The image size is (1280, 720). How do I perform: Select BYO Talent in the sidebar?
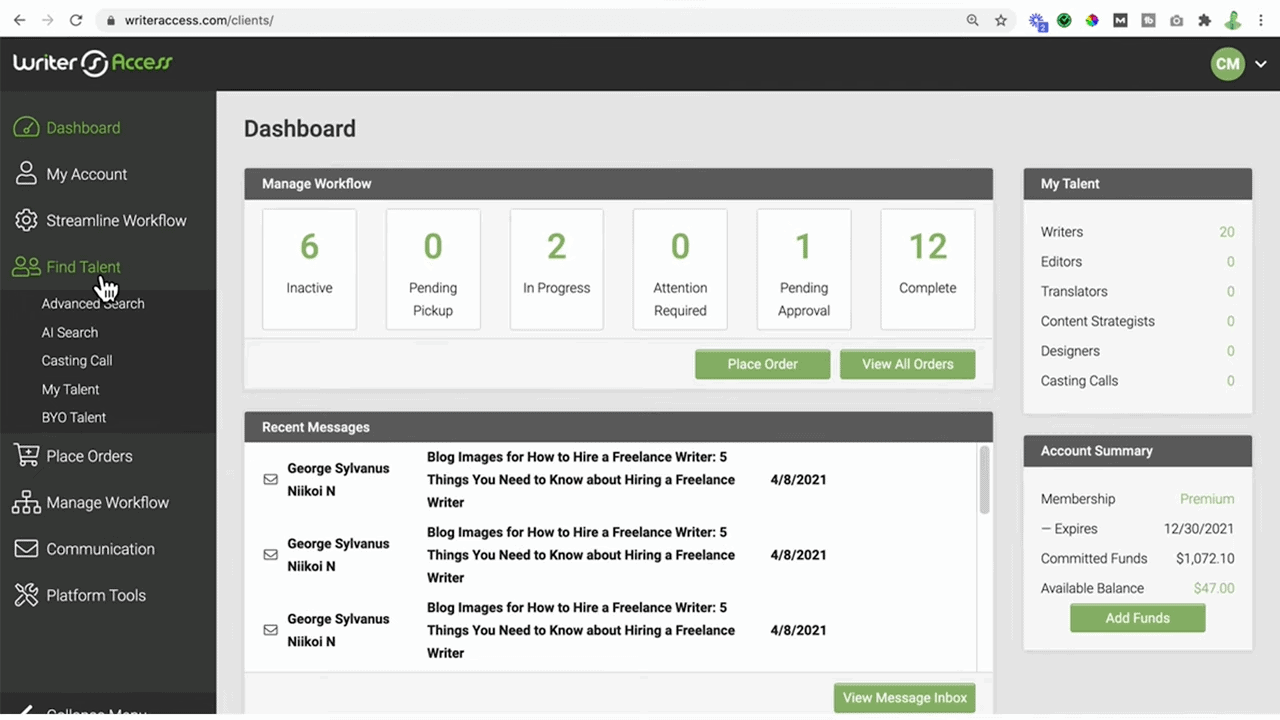pos(74,417)
